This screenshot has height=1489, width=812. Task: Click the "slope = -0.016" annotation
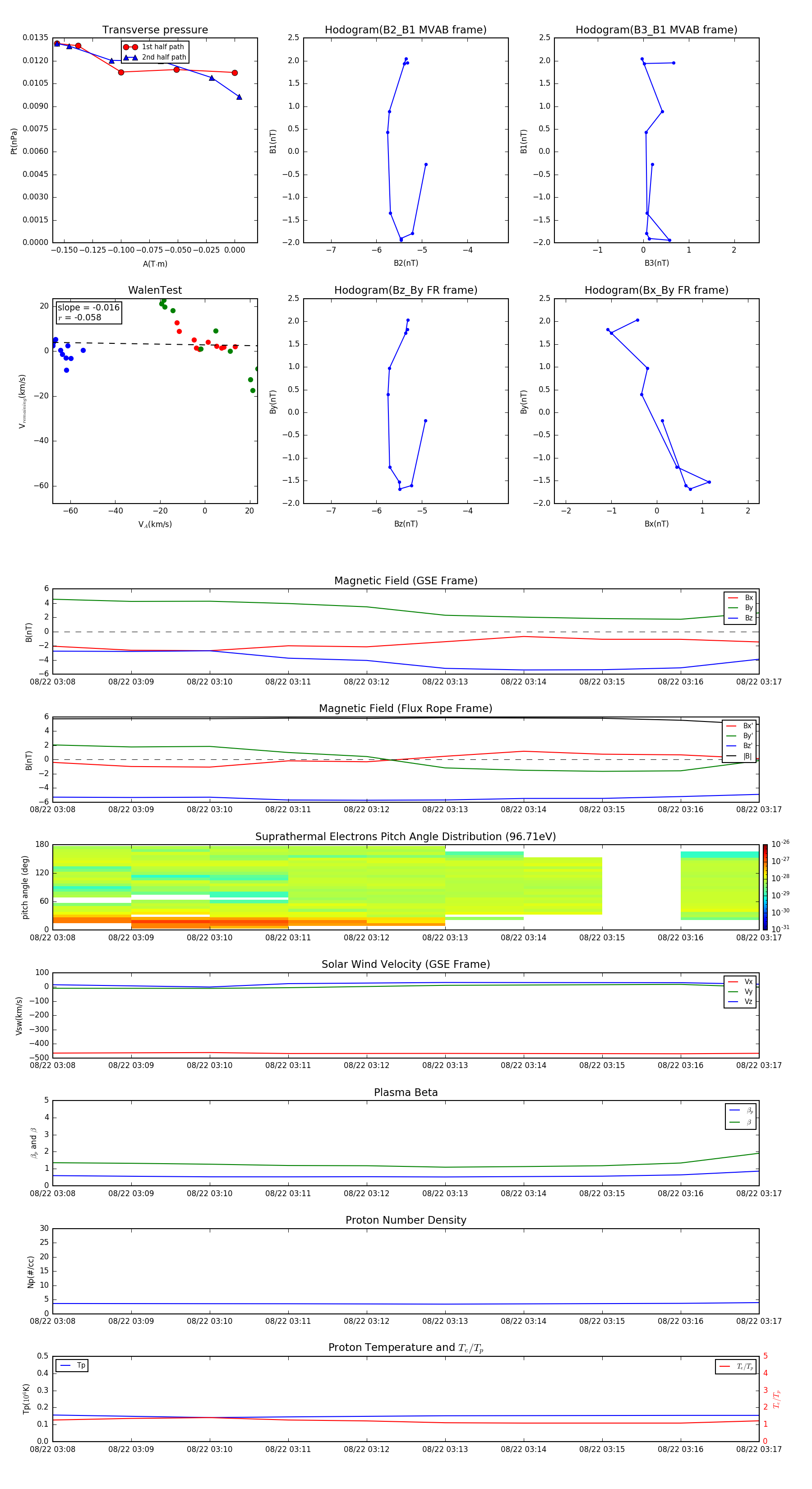88,308
